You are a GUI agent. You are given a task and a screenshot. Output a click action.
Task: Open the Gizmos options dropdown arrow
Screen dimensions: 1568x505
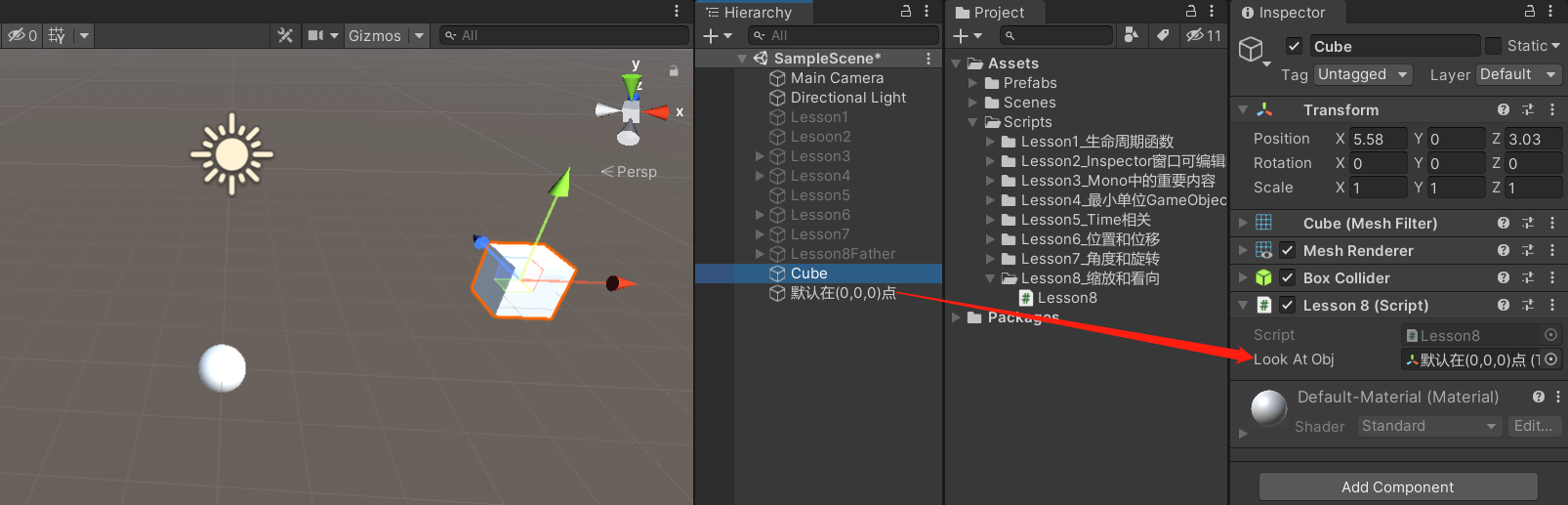[x=420, y=35]
